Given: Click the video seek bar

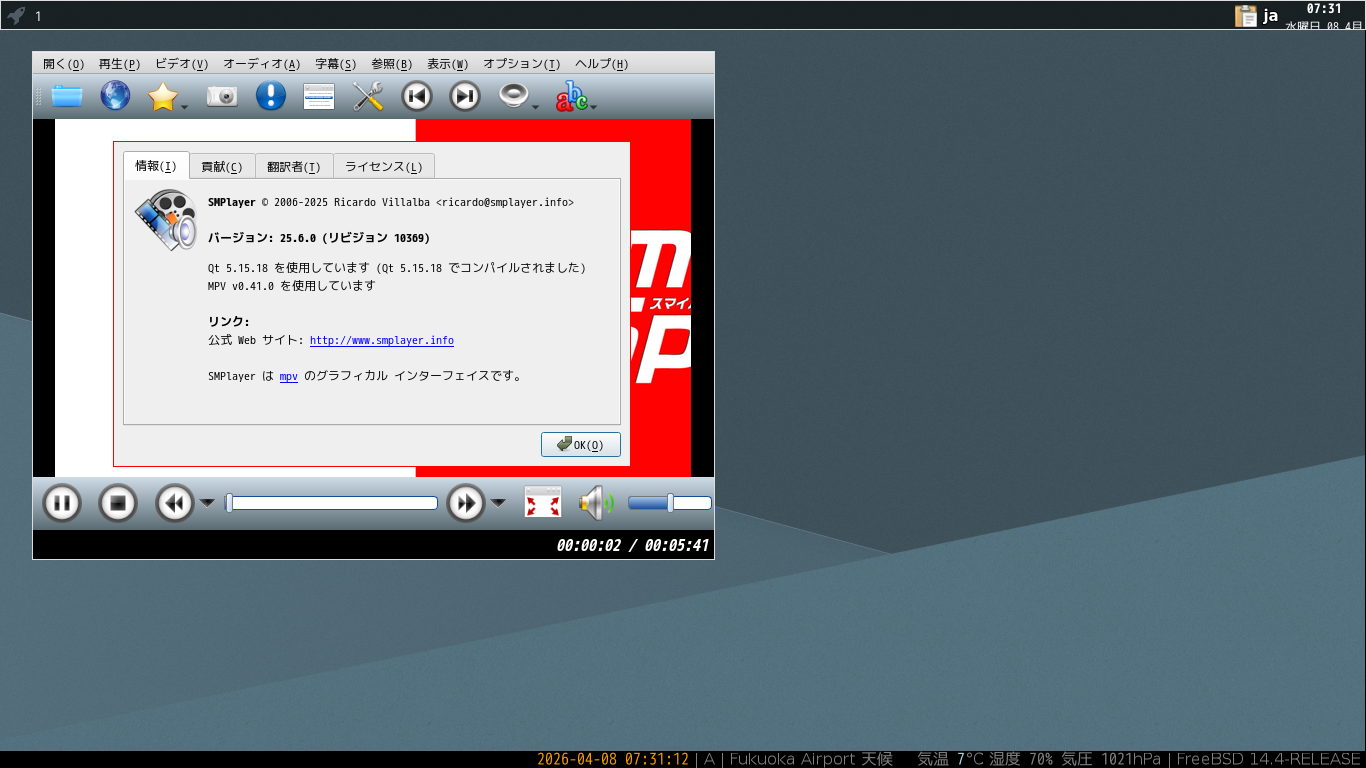Looking at the screenshot, I should [332, 503].
